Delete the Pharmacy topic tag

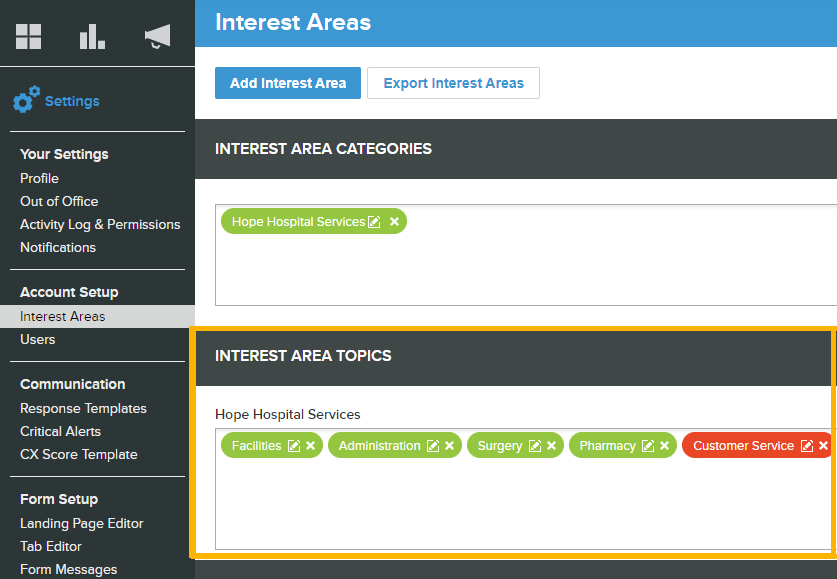coord(665,446)
